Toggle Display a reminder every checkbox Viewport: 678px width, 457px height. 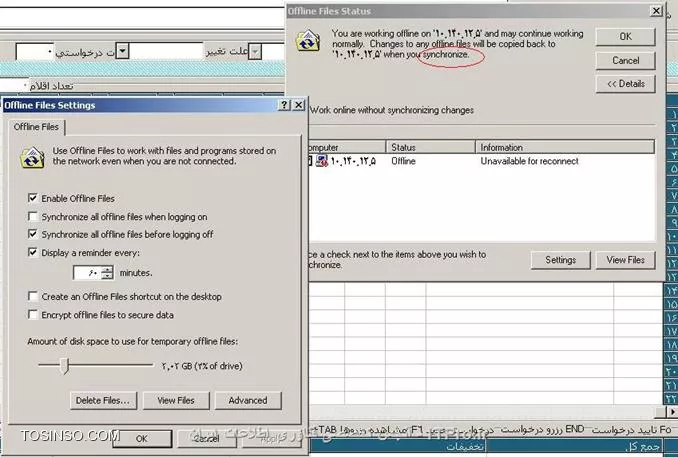coord(32,252)
